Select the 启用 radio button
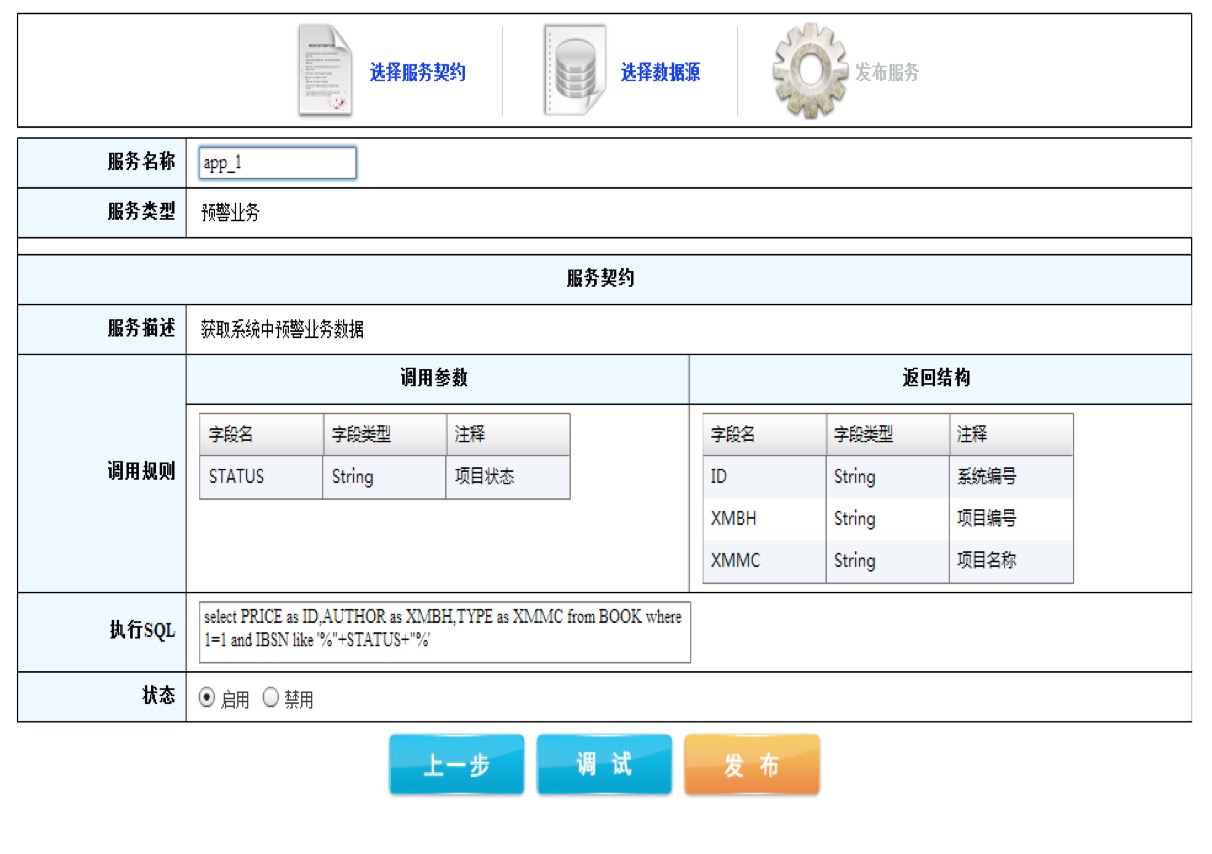This screenshot has width=1212, height=854. (207, 698)
